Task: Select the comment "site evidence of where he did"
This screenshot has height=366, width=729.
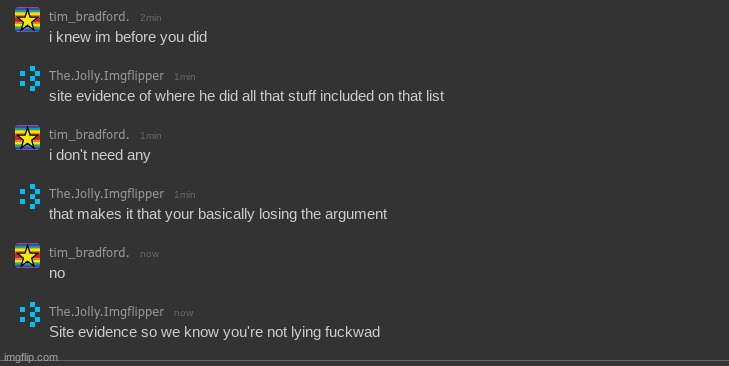Action: tap(246, 96)
